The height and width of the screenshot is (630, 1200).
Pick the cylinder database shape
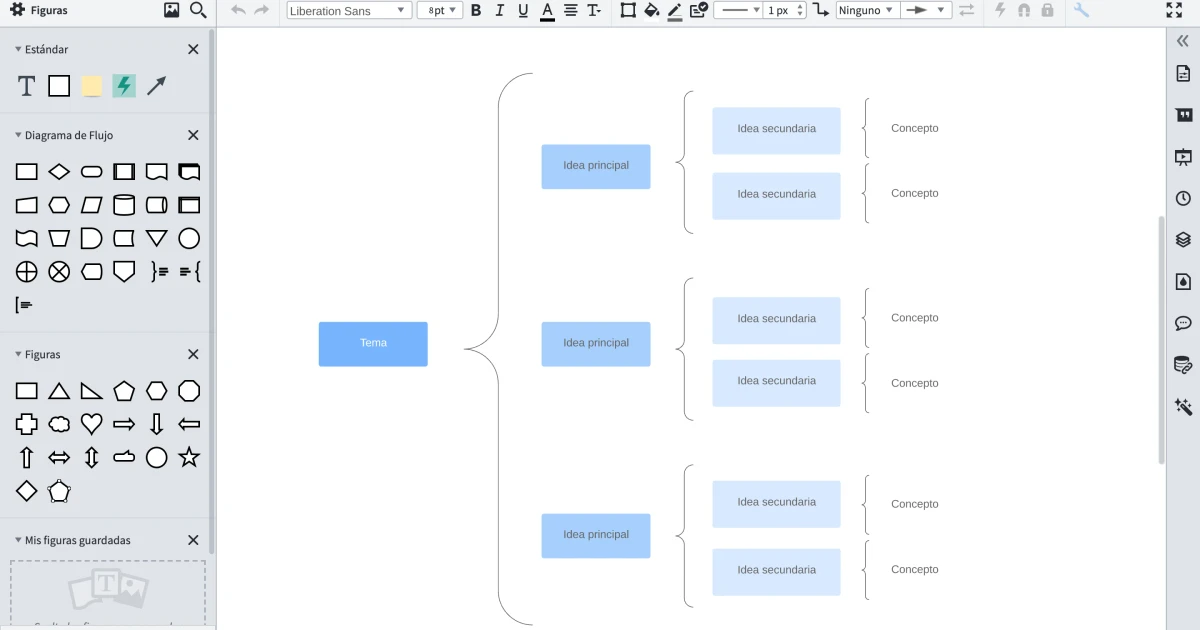[x=124, y=205]
